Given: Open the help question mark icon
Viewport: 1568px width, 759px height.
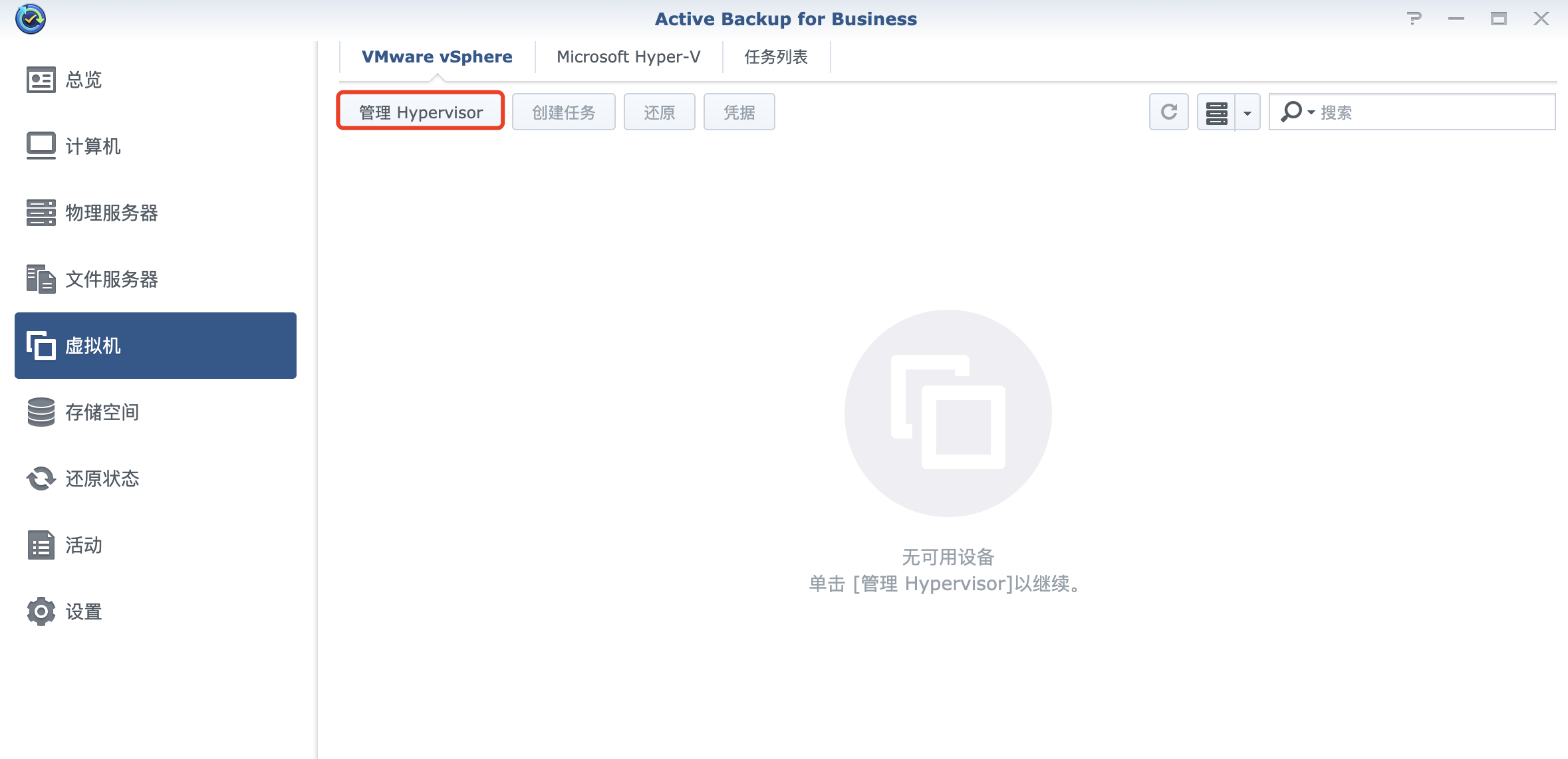Looking at the screenshot, I should [1414, 19].
